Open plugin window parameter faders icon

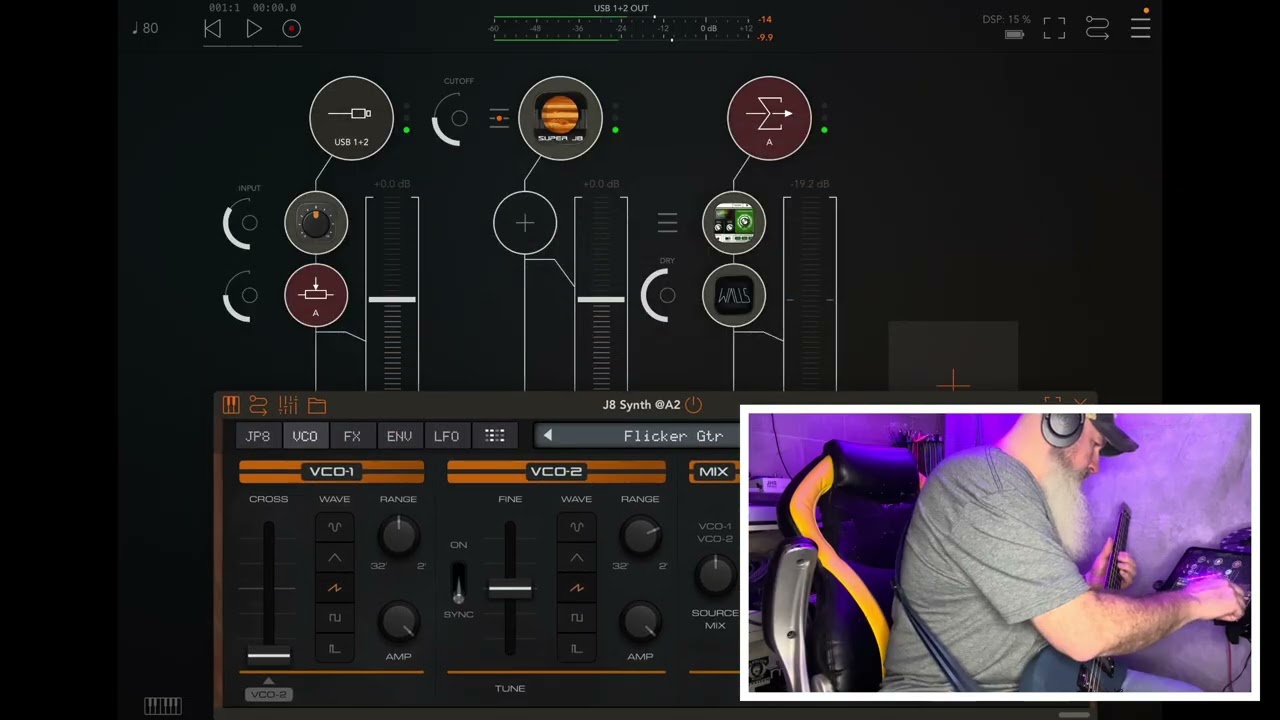(x=288, y=405)
